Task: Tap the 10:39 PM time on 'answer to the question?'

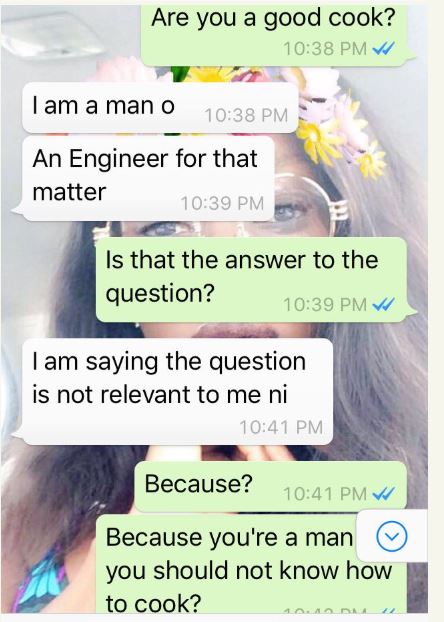Action: (325, 305)
